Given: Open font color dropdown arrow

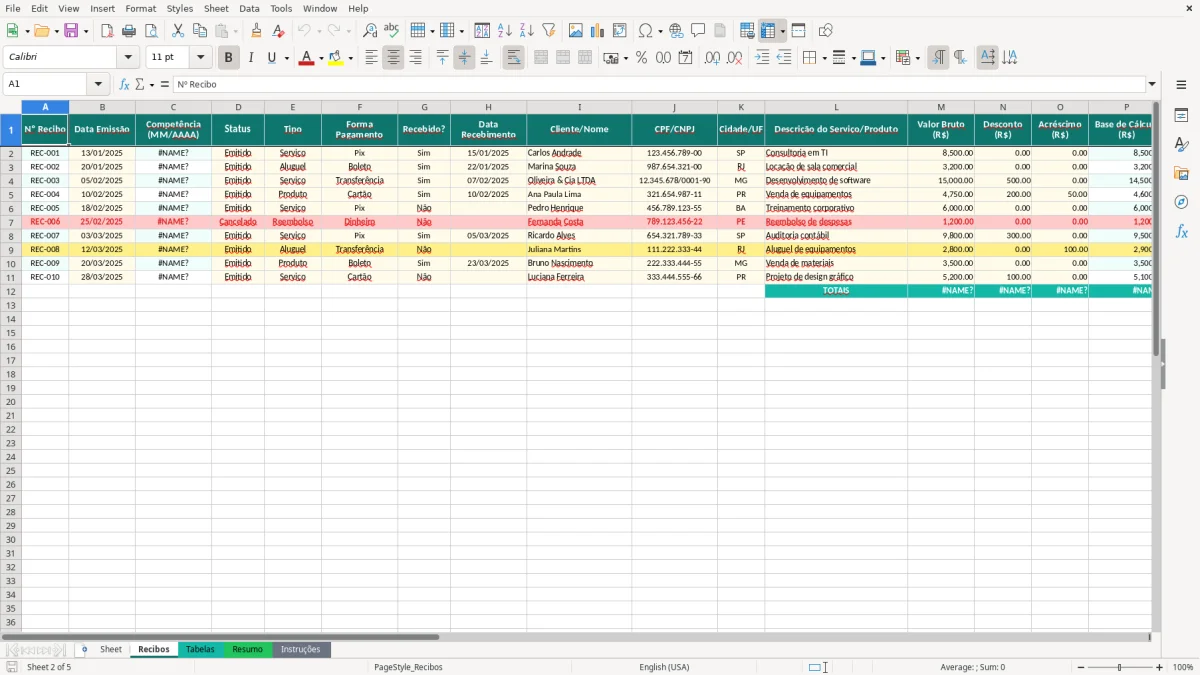Looking at the screenshot, I should pyautogui.click(x=320, y=58).
